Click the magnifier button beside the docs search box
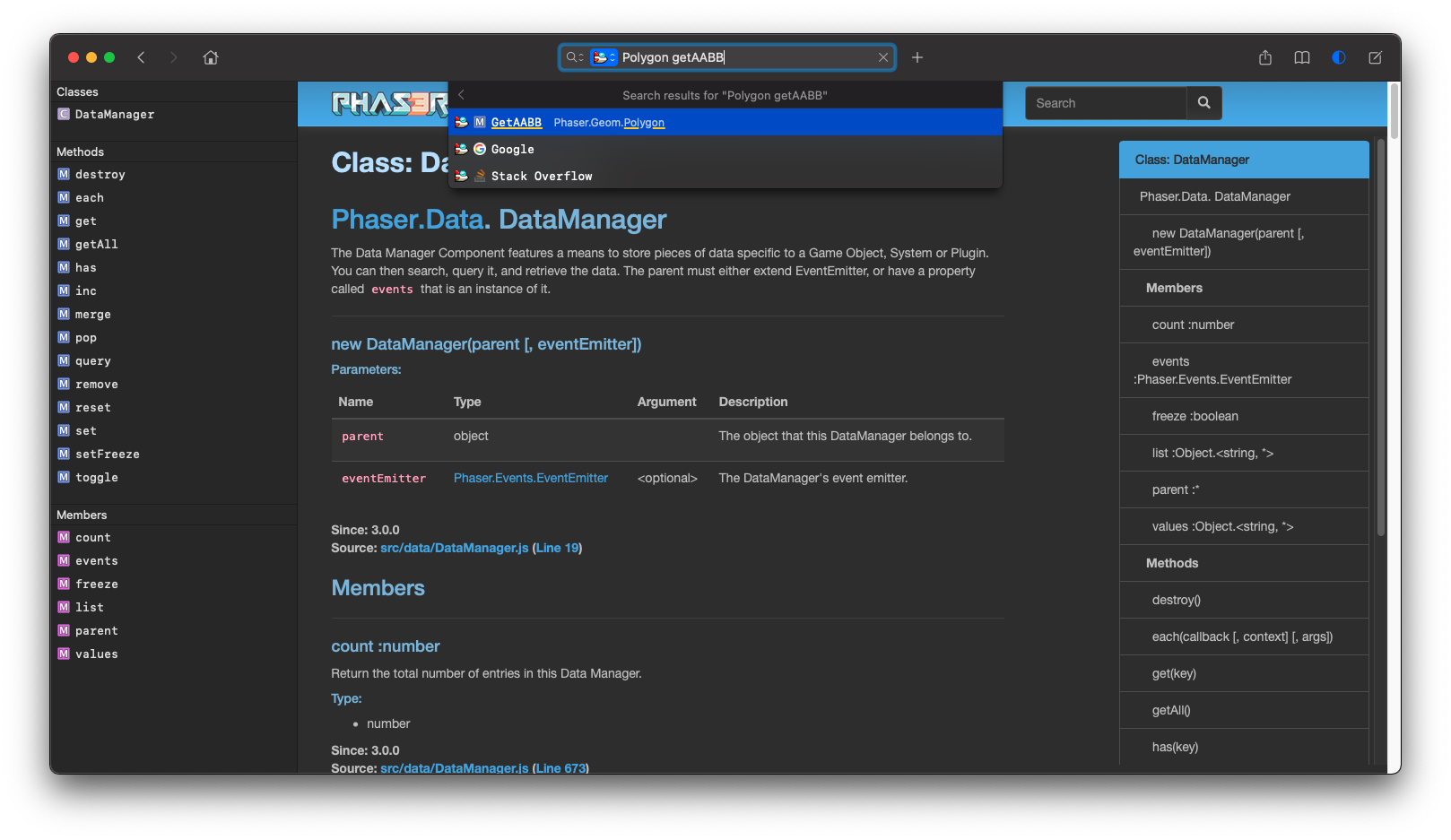The width and height of the screenshot is (1451, 840). tap(1203, 102)
